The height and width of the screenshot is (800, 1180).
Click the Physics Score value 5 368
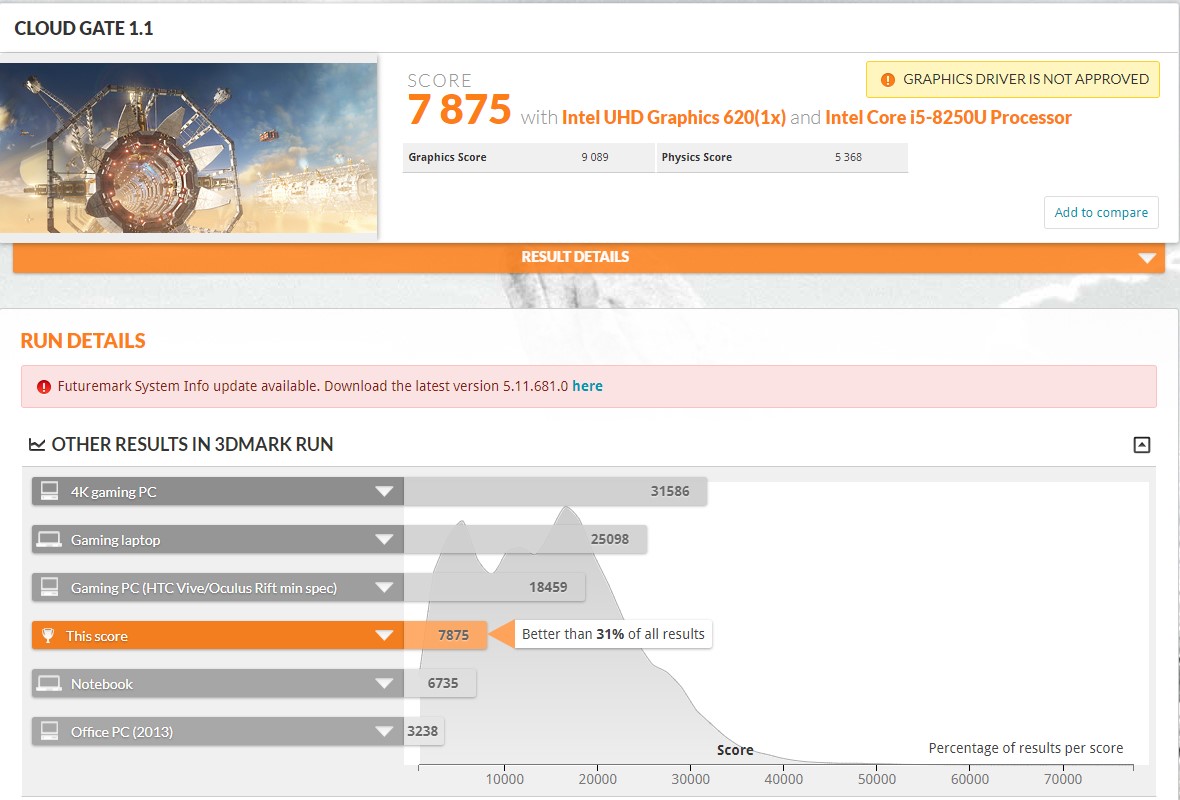coord(848,157)
